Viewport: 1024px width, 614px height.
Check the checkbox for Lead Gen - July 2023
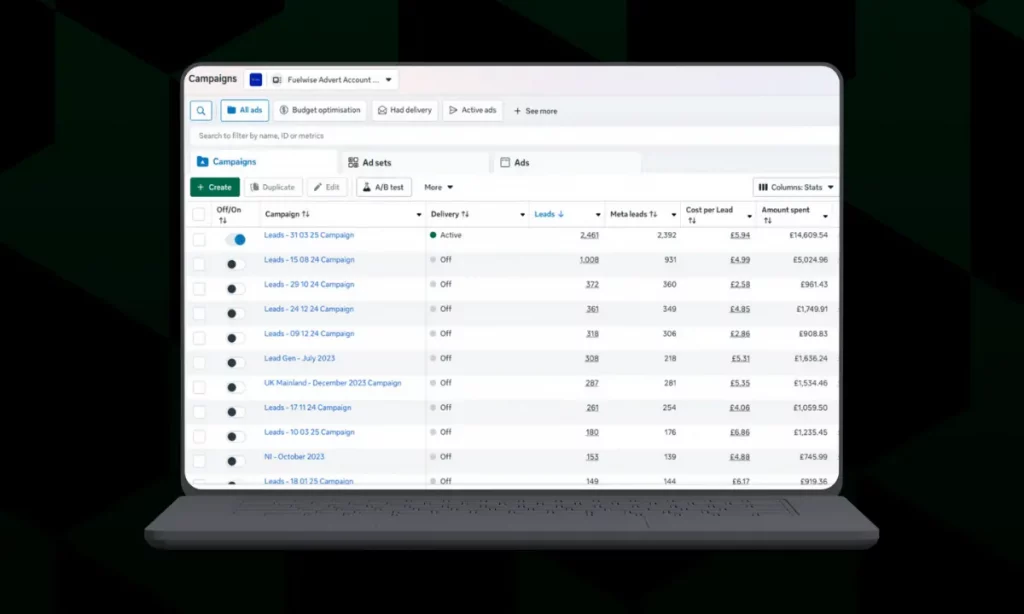(x=198, y=358)
